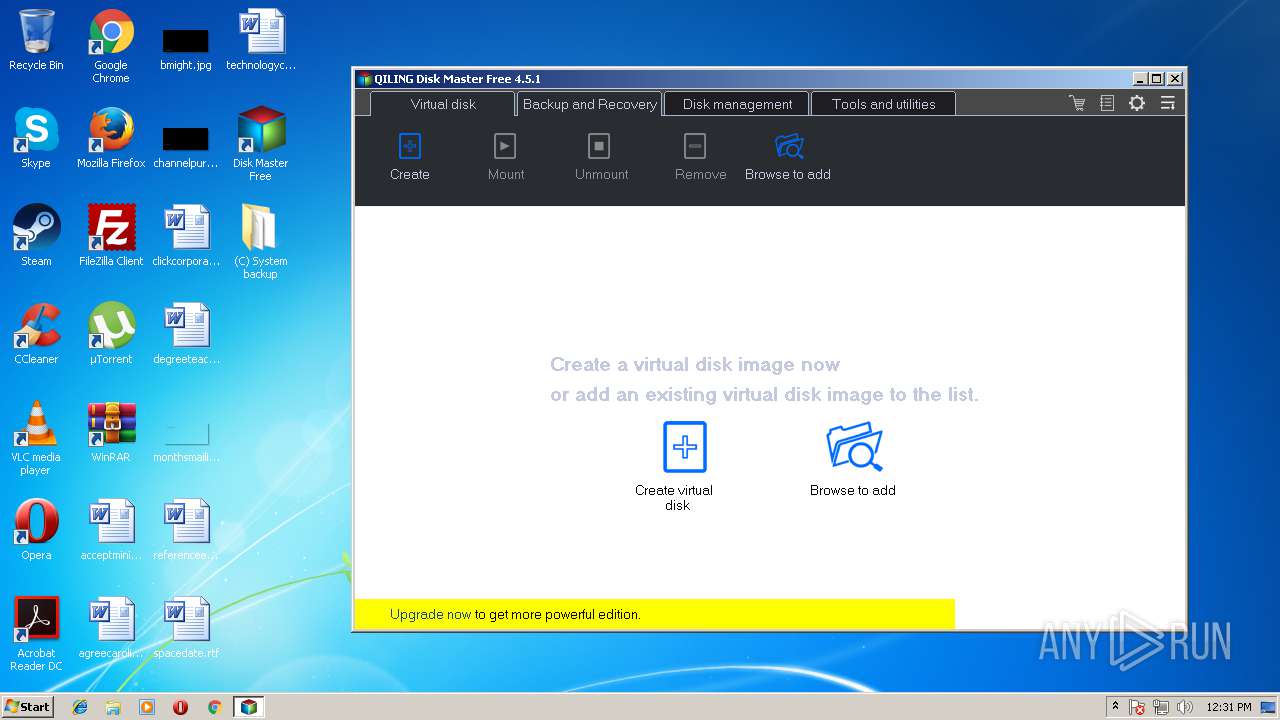Open the log list icon in header
The height and width of the screenshot is (720, 1280).
coord(1107,103)
